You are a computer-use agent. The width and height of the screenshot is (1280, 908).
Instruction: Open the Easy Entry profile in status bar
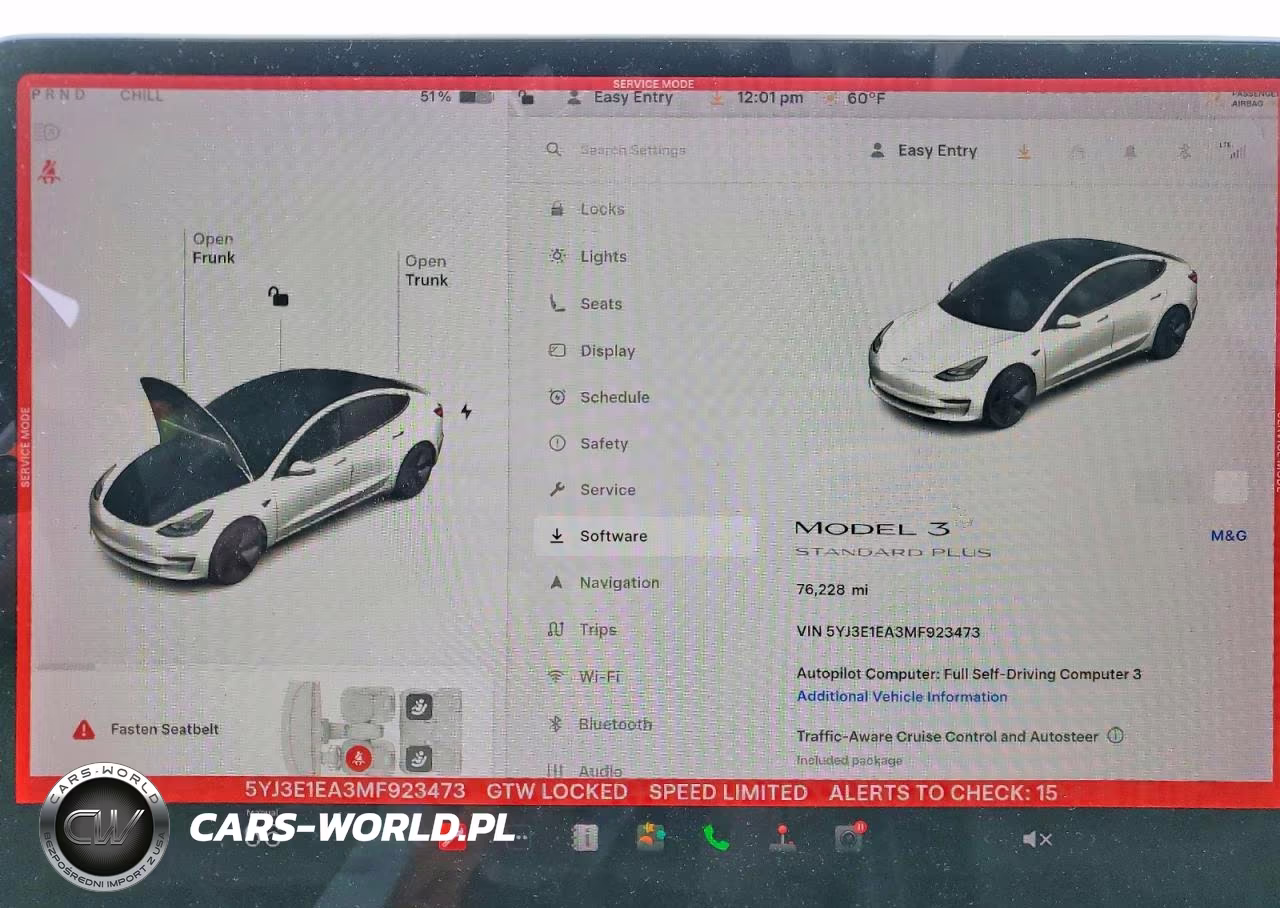620,98
